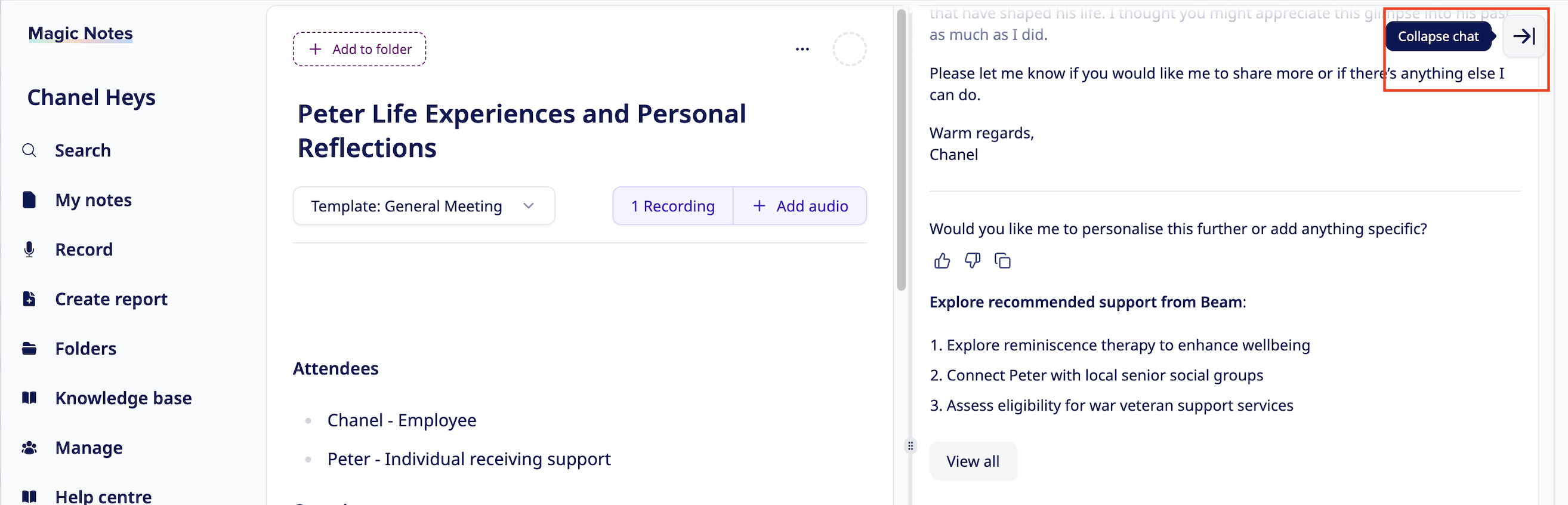1568x505 pixels.
Task: Click the notes panel vertical scrollbar
Action: coord(901,149)
